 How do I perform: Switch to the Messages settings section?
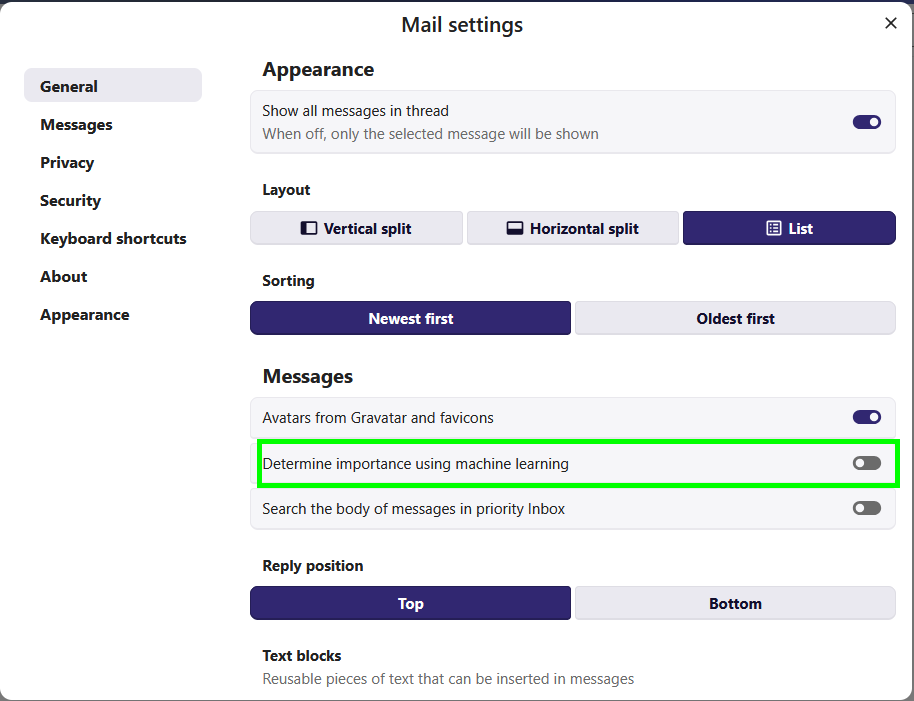76,125
